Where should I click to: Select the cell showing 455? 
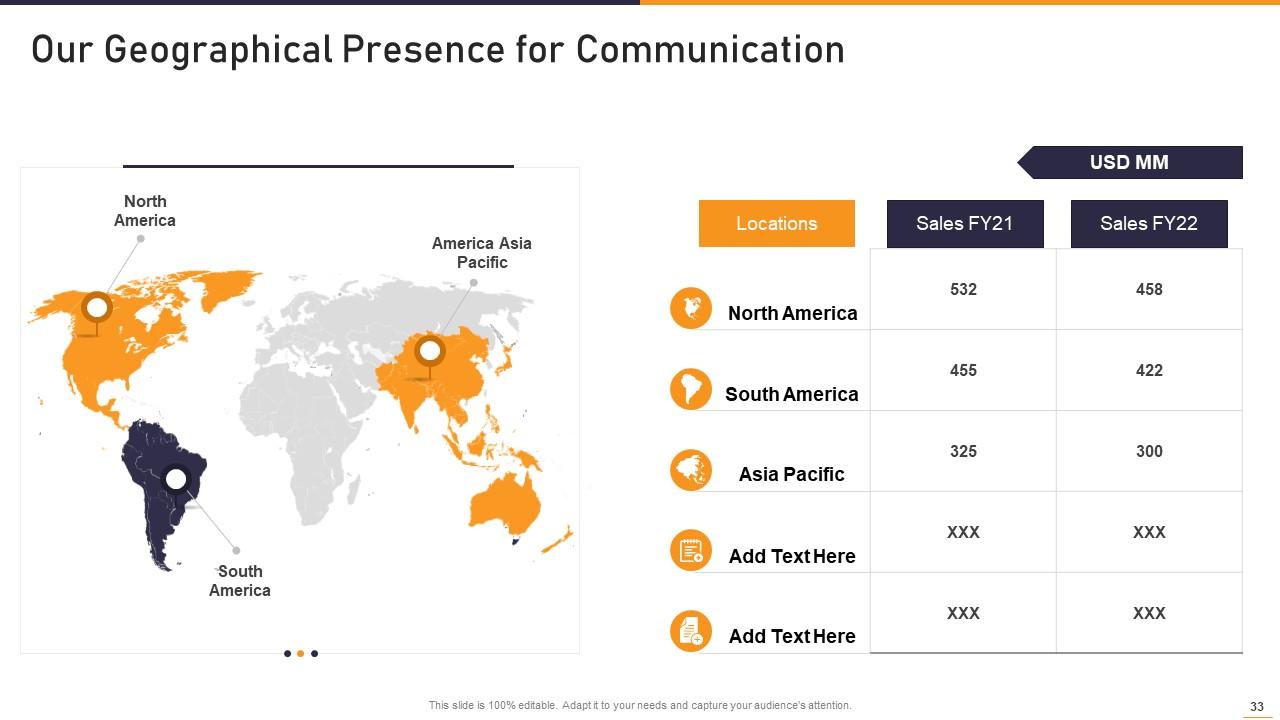pos(963,370)
